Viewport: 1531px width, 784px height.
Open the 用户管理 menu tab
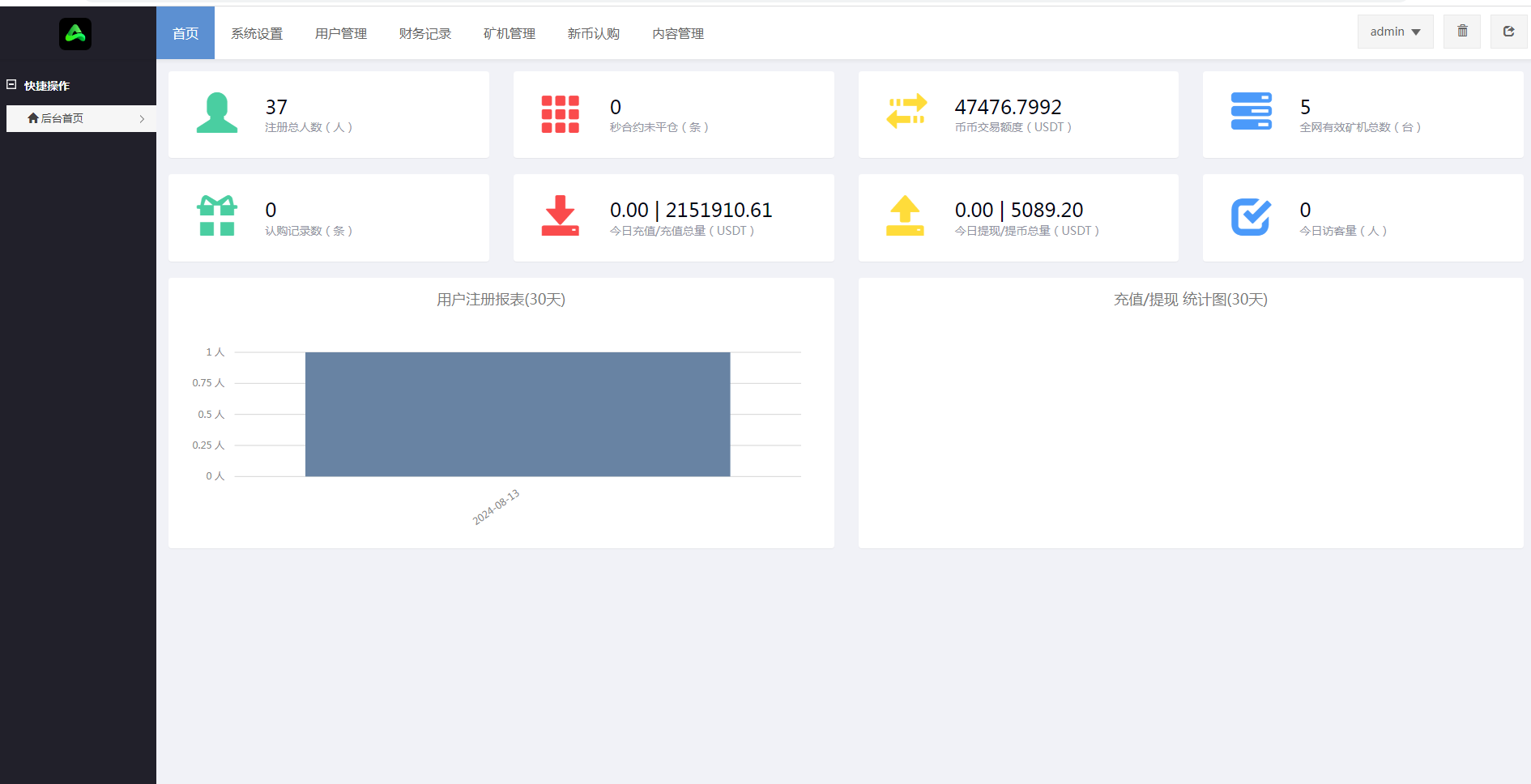[341, 33]
